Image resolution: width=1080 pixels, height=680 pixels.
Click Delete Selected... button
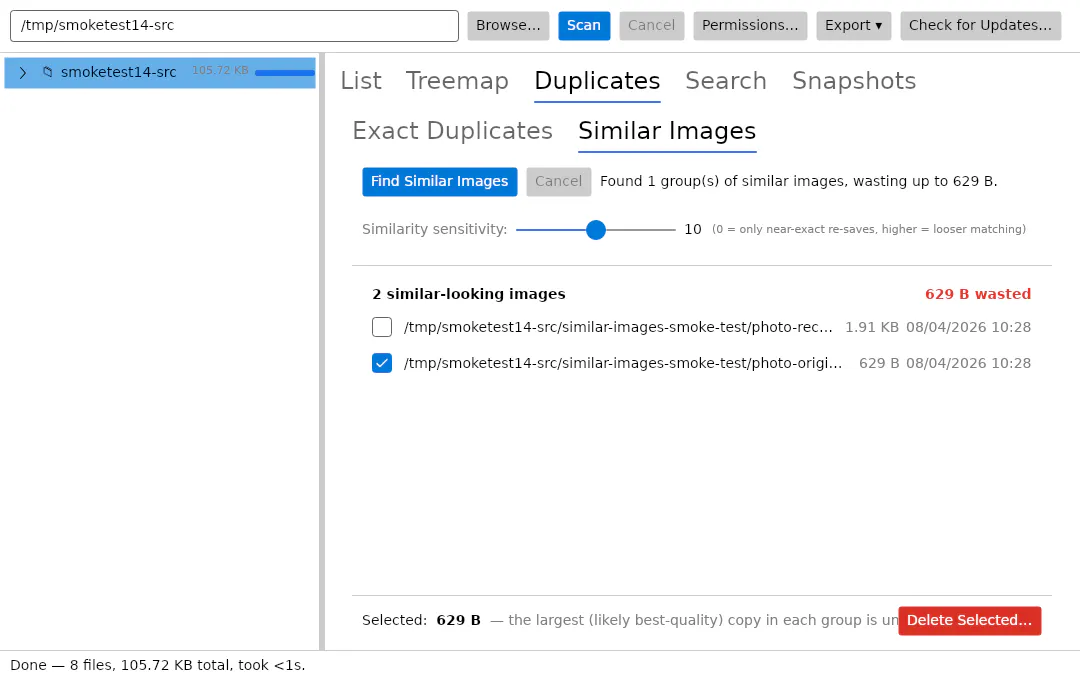(970, 621)
